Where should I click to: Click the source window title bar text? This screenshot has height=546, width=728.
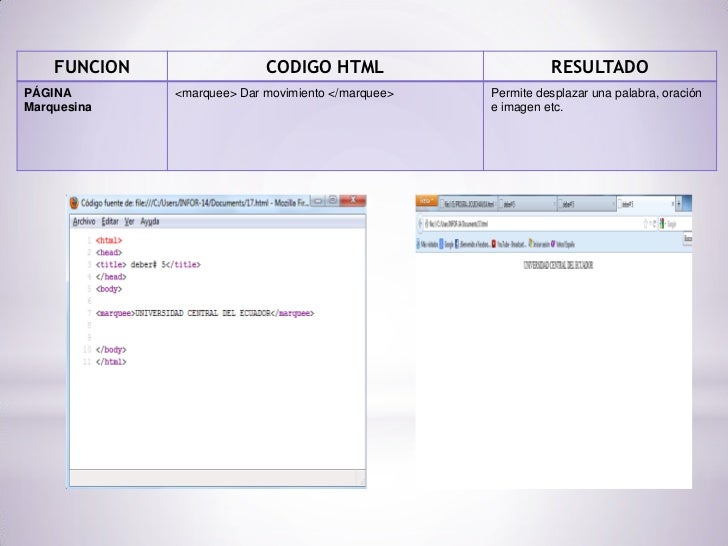195,203
